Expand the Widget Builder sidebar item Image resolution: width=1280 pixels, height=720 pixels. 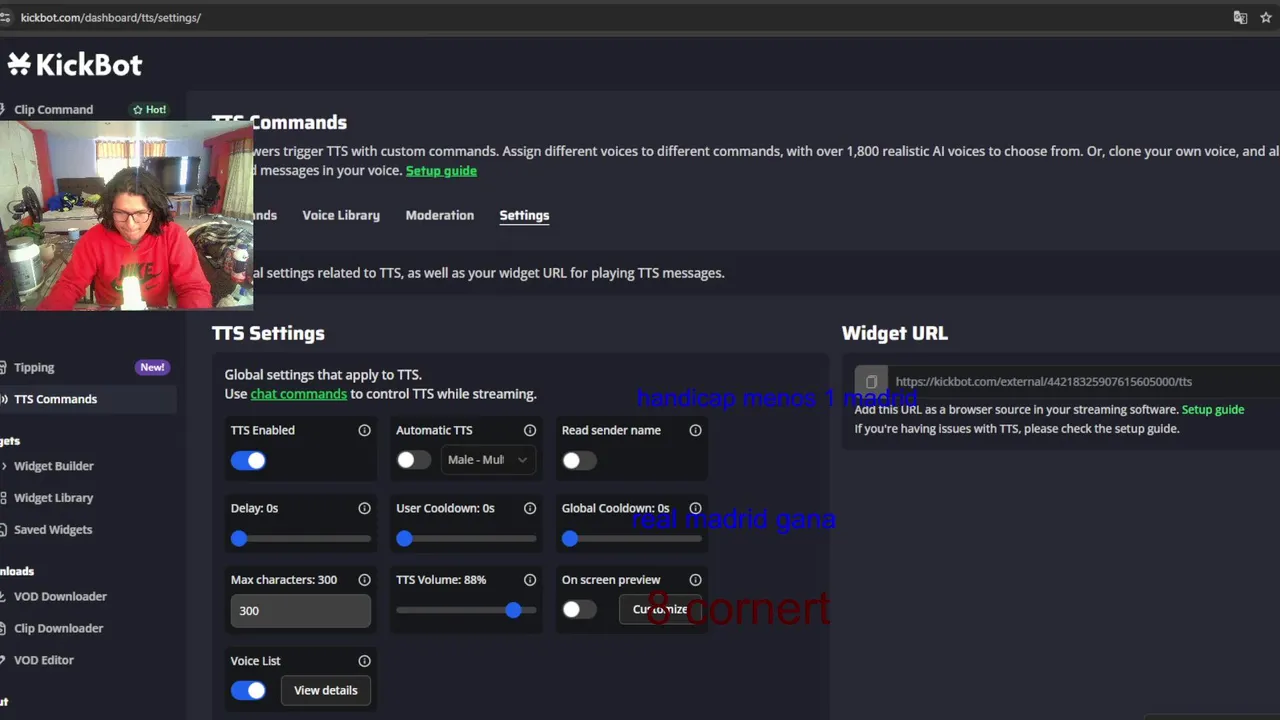[54, 466]
